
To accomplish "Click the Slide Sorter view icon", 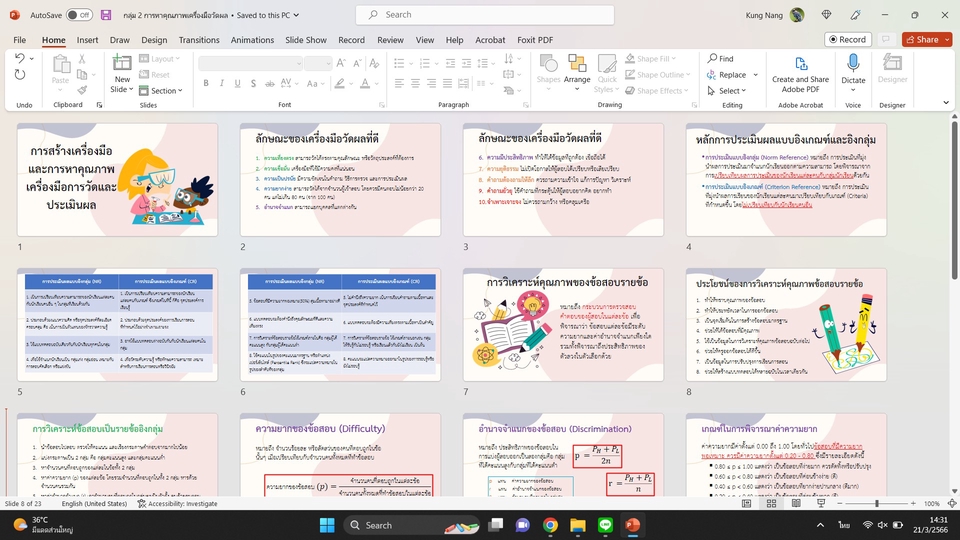I will [x=771, y=503].
